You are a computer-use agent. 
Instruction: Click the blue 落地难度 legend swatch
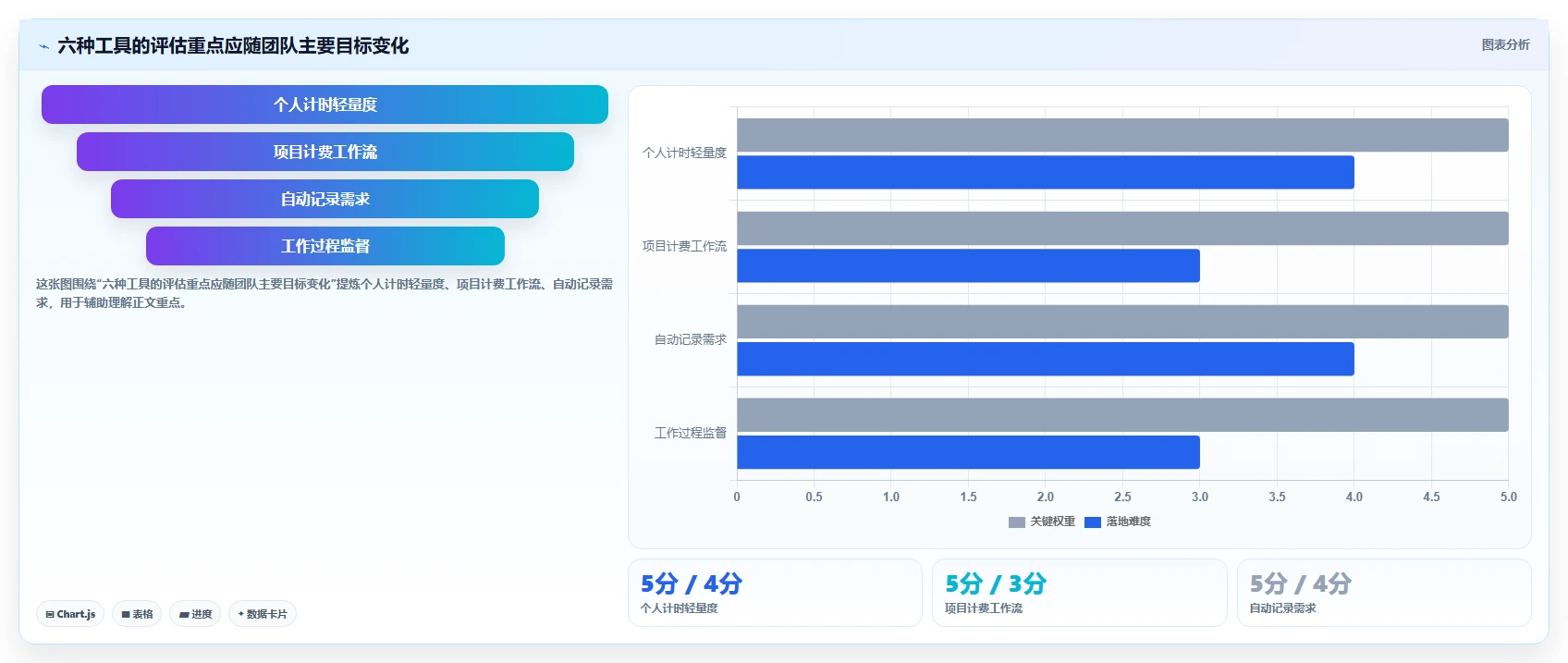1093,522
